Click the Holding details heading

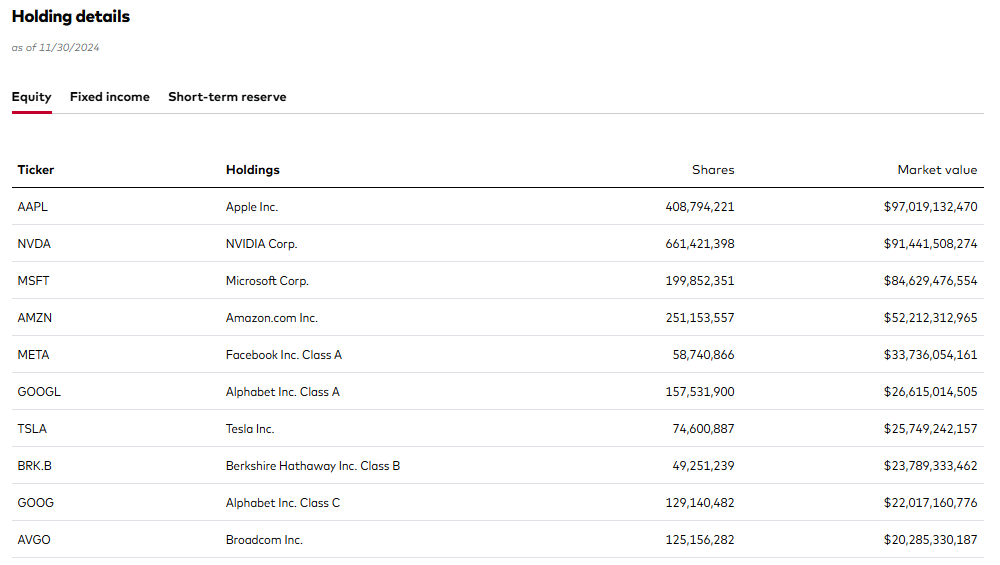click(x=71, y=17)
